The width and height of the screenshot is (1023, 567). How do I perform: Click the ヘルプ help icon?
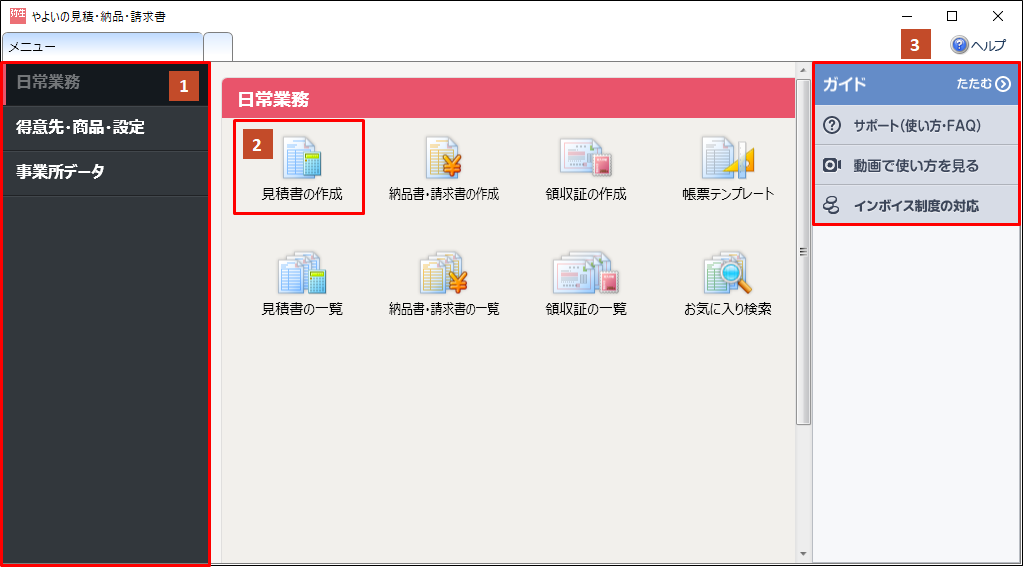[x=959, y=45]
